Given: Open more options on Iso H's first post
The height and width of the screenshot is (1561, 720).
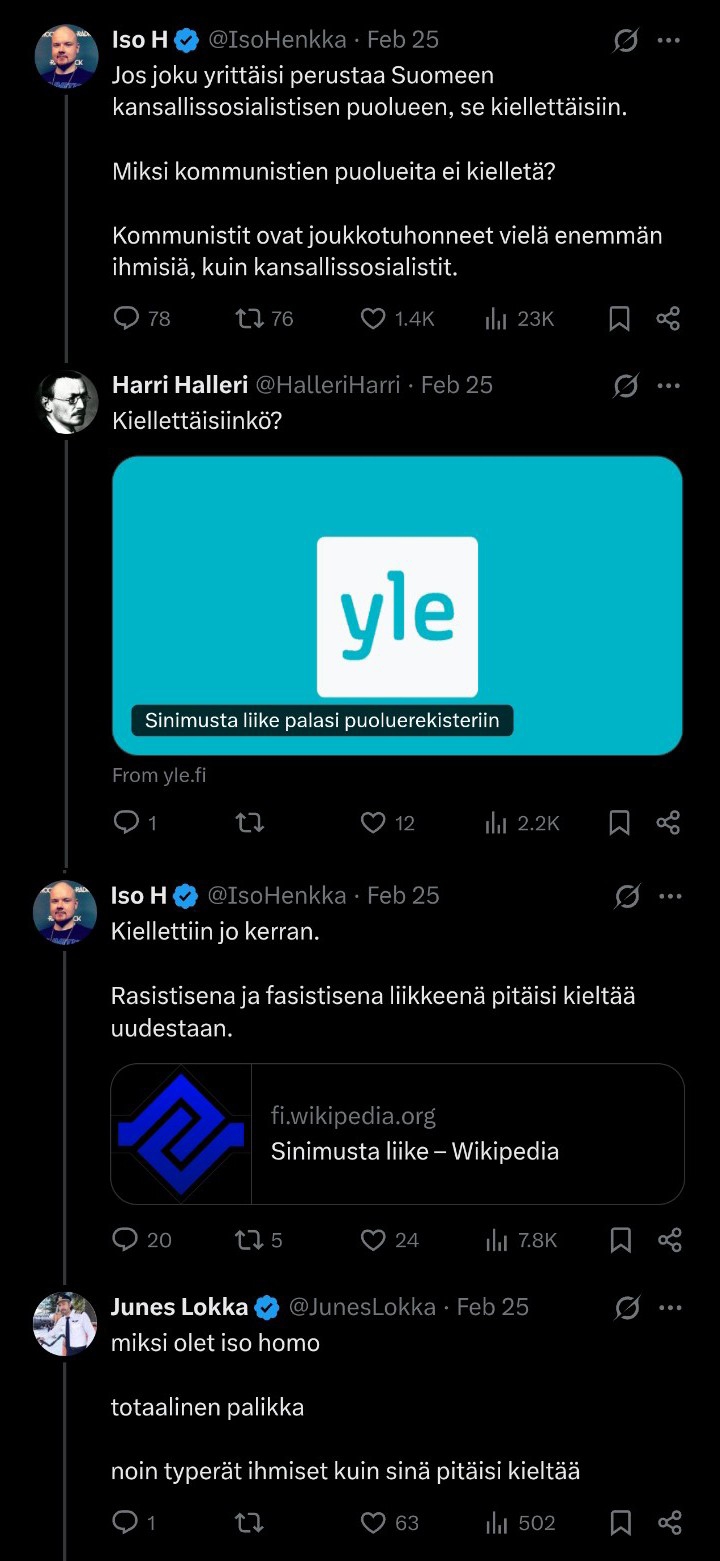Looking at the screenshot, I should pos(668,41).
